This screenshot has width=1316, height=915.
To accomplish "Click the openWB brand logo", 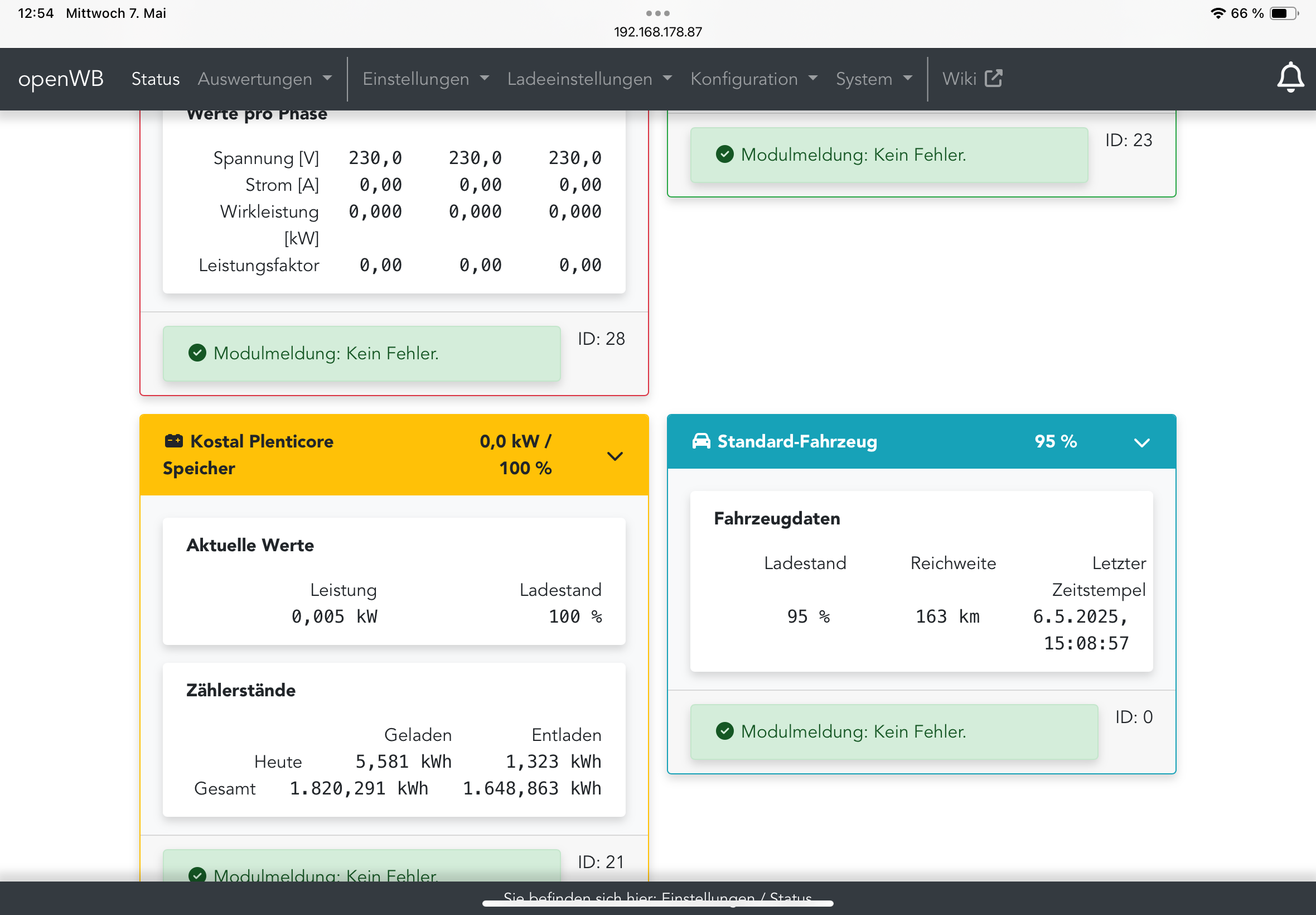I will (x=61, y=79).
